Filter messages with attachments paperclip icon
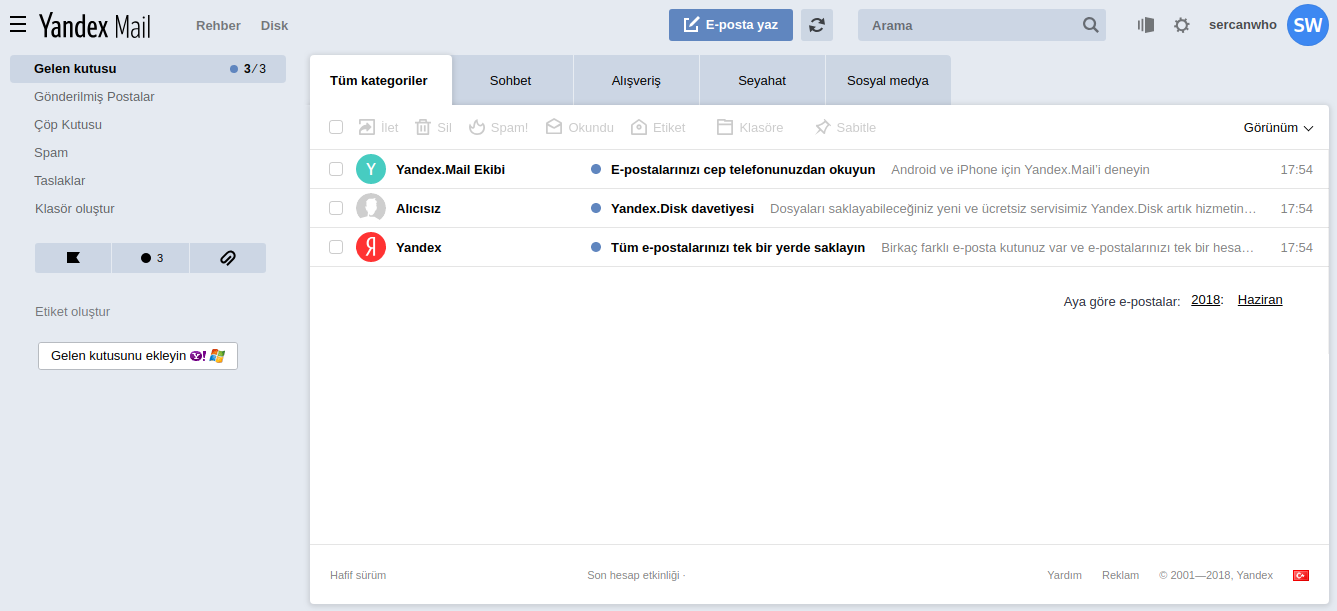The height and width of the screenshot is (611, 1337). [228, 258]
